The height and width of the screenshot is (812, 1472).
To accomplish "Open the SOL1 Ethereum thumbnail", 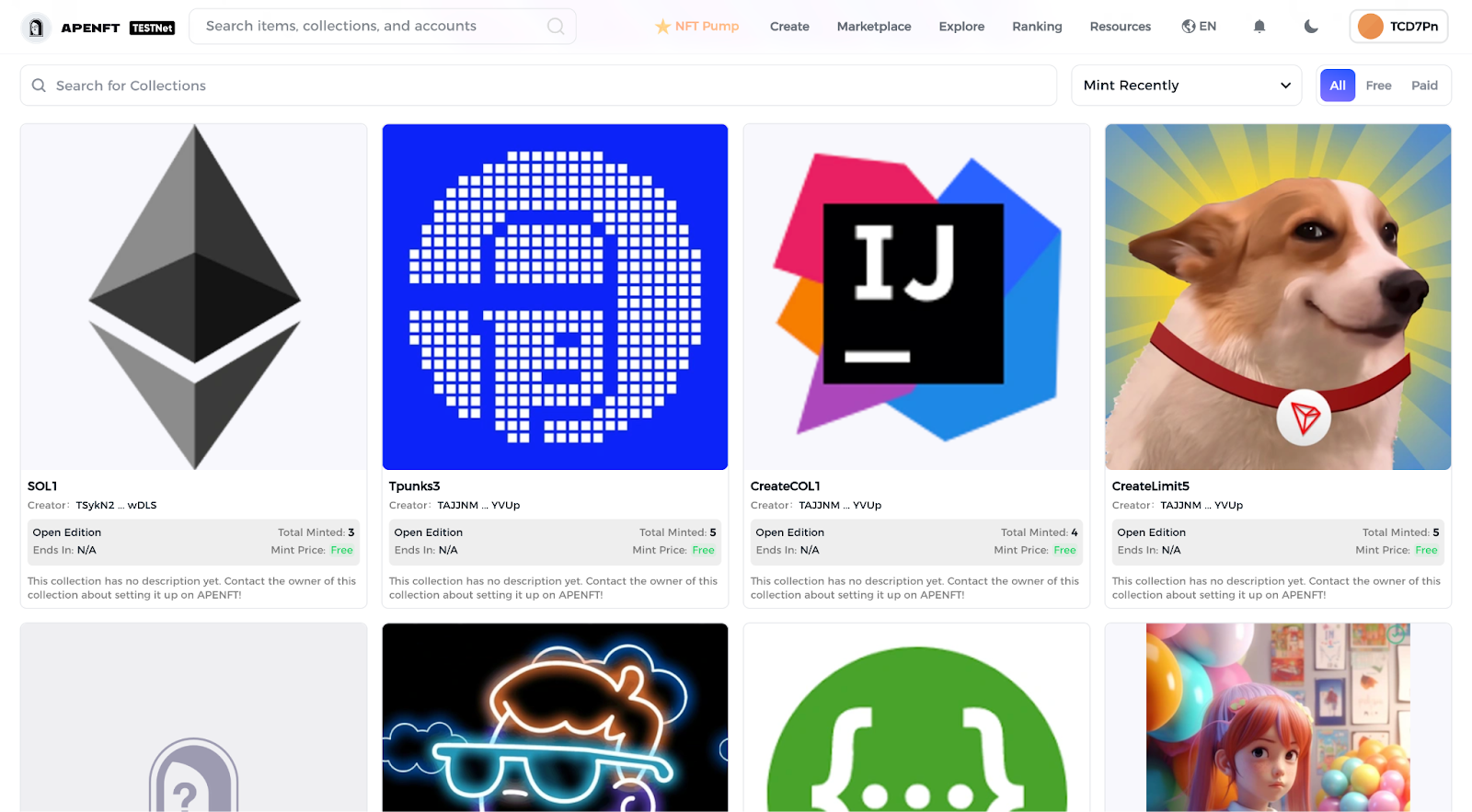I will (x=194, y=297).
